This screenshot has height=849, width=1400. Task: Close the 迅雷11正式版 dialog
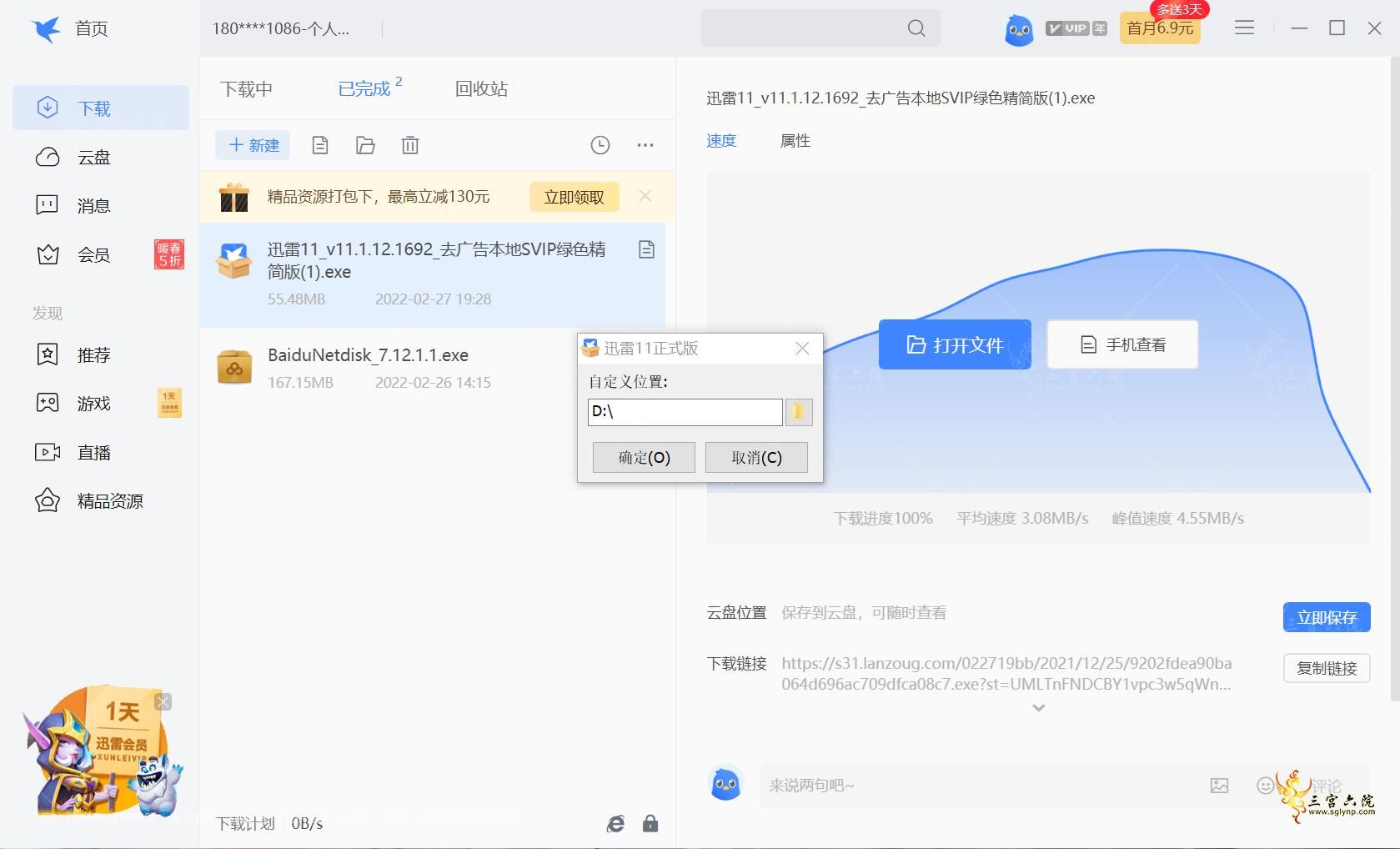[802, 348]
